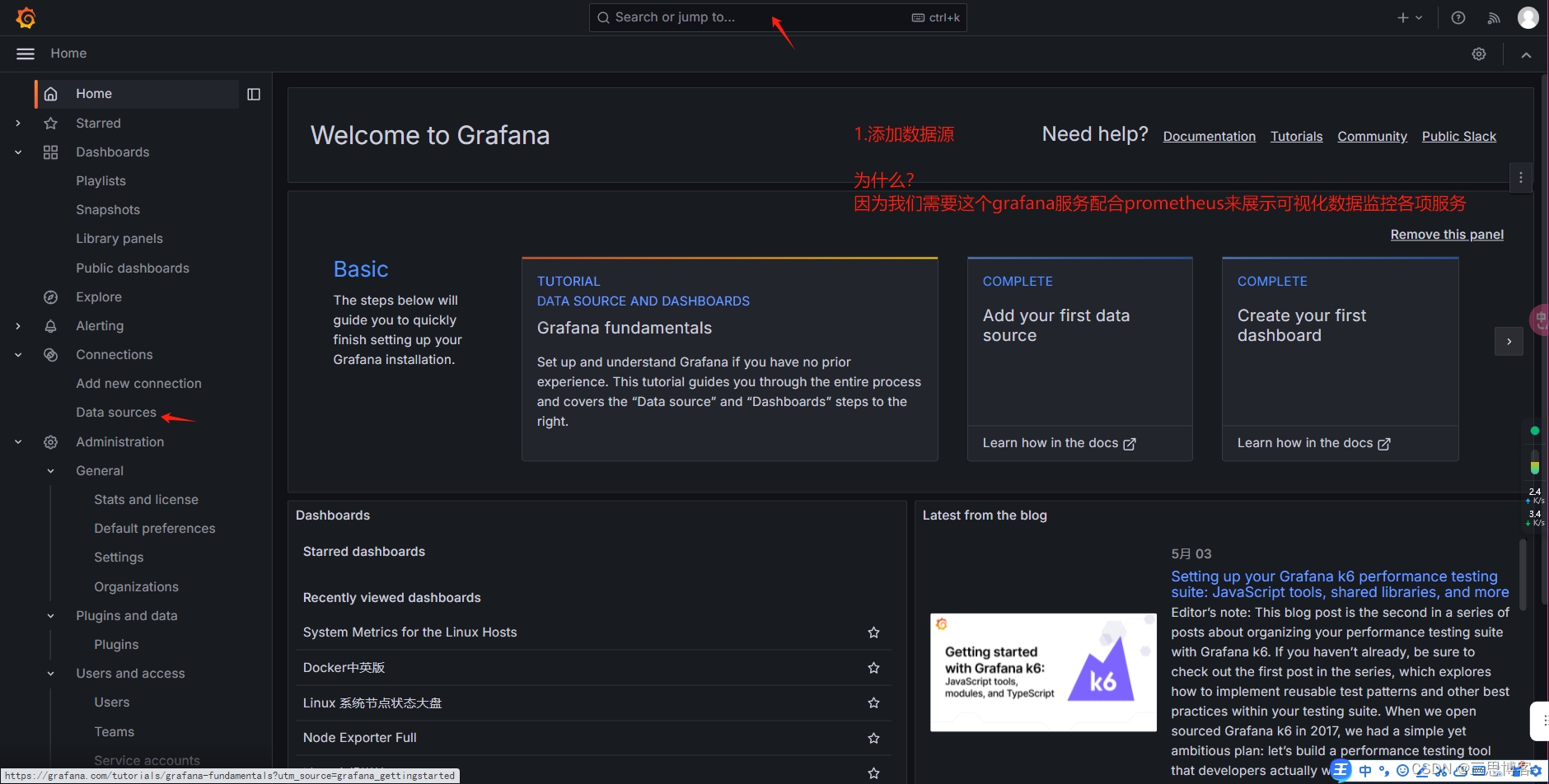The width and height of the screenshot is (1549, 784).
Task: Open Administration in the sidebar
Action: tap(120, 442)
